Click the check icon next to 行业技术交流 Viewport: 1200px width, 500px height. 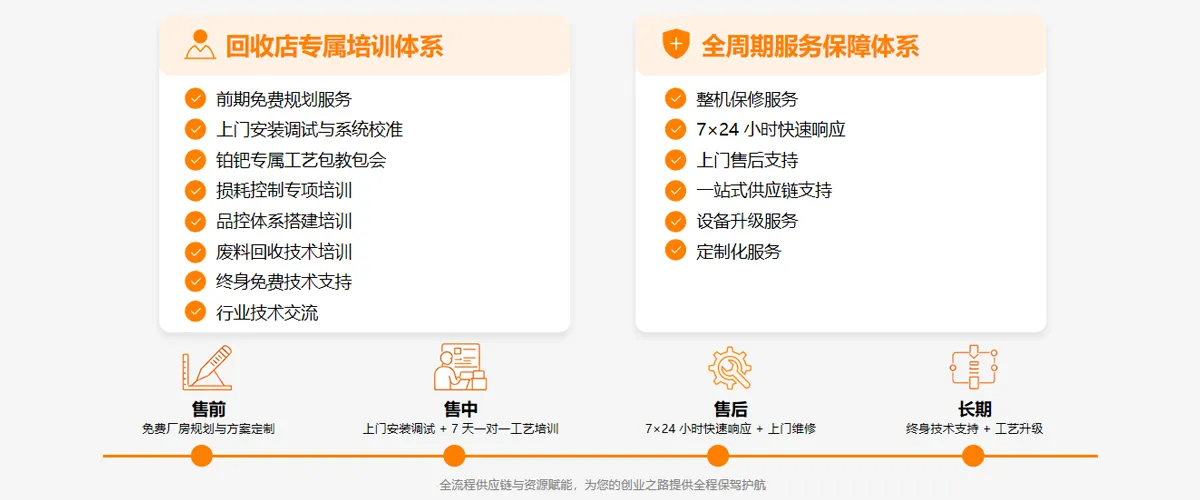195,312
